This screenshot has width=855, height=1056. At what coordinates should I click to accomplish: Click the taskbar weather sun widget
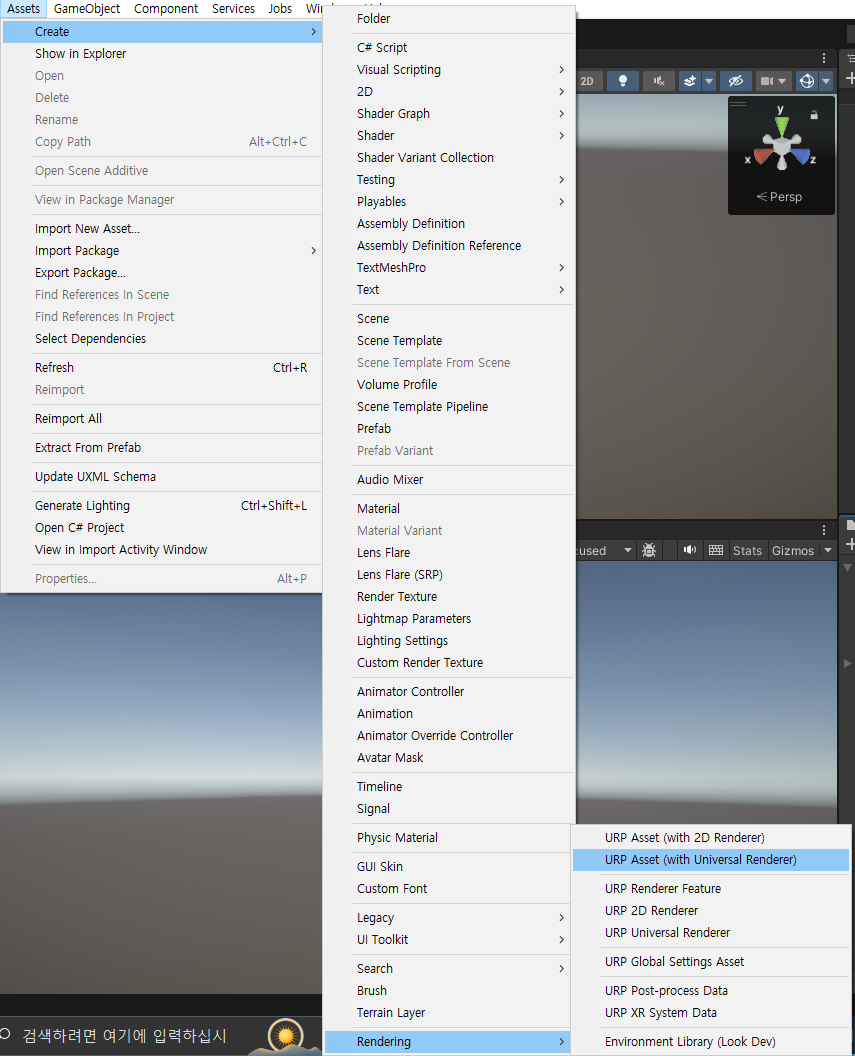click(x=286, y=1036)
